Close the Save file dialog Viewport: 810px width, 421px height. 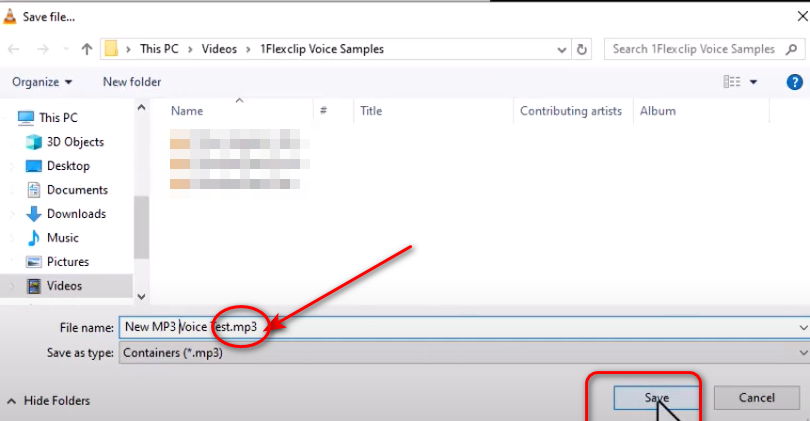[802, 17]
